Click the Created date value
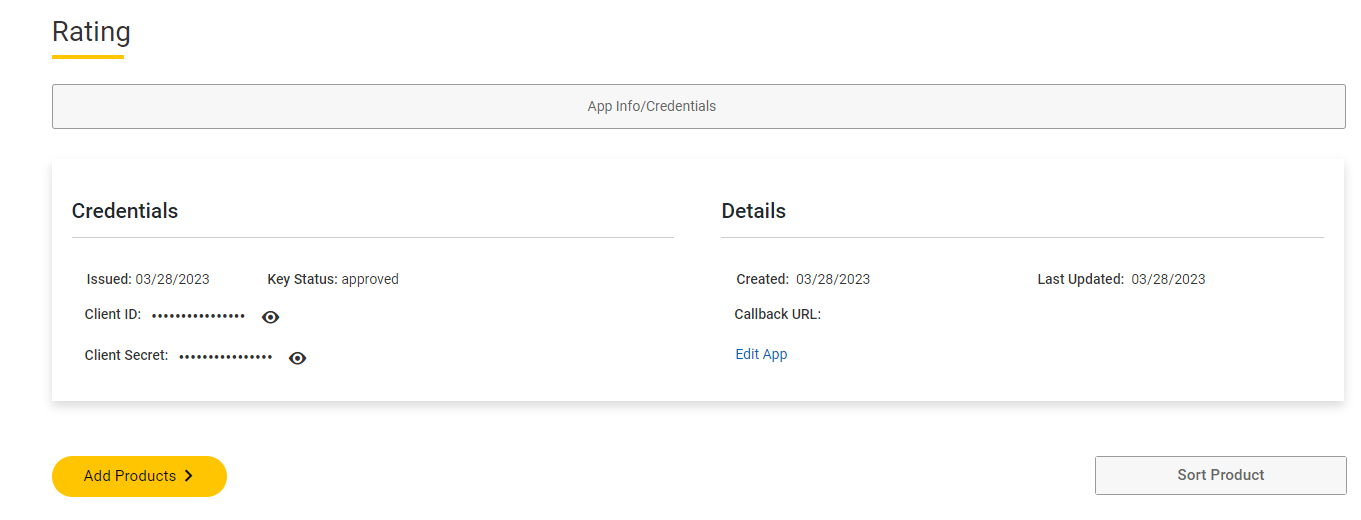Viewport: 1361px width, 520px height. pos(833,279)
